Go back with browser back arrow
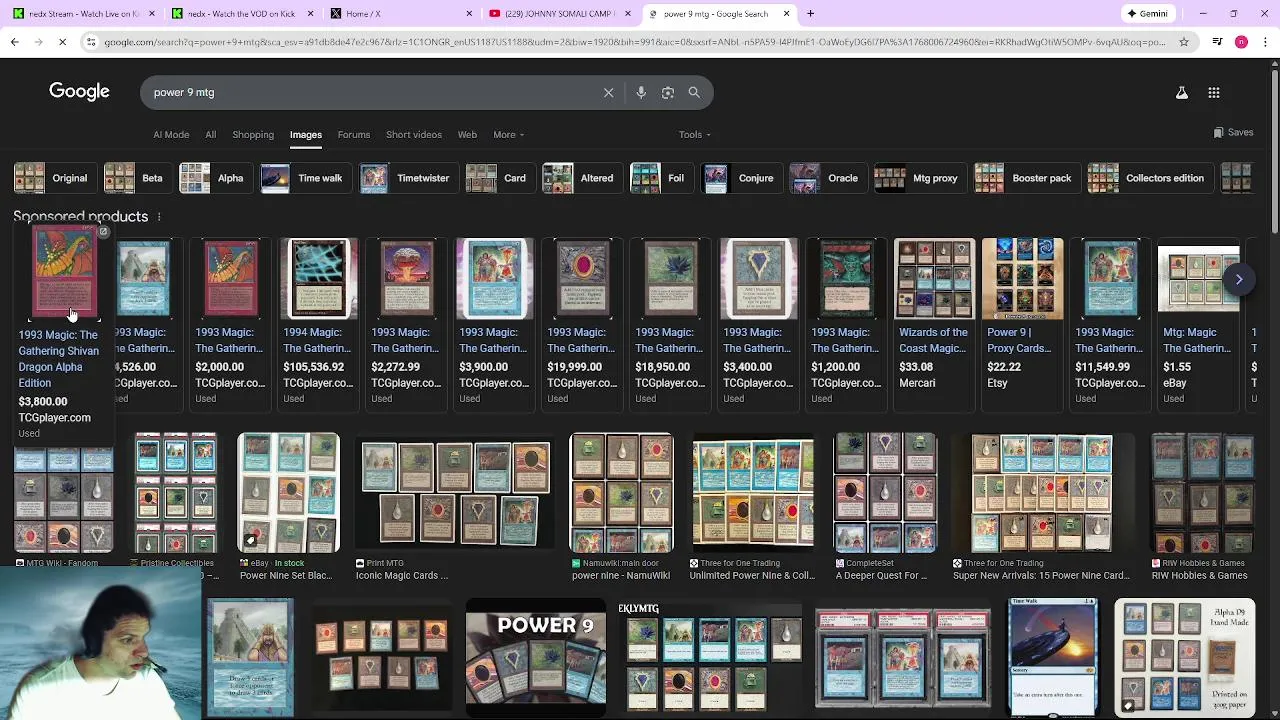Image resolution: width=1280 pixels, height=720 pixels. point(14,42)
